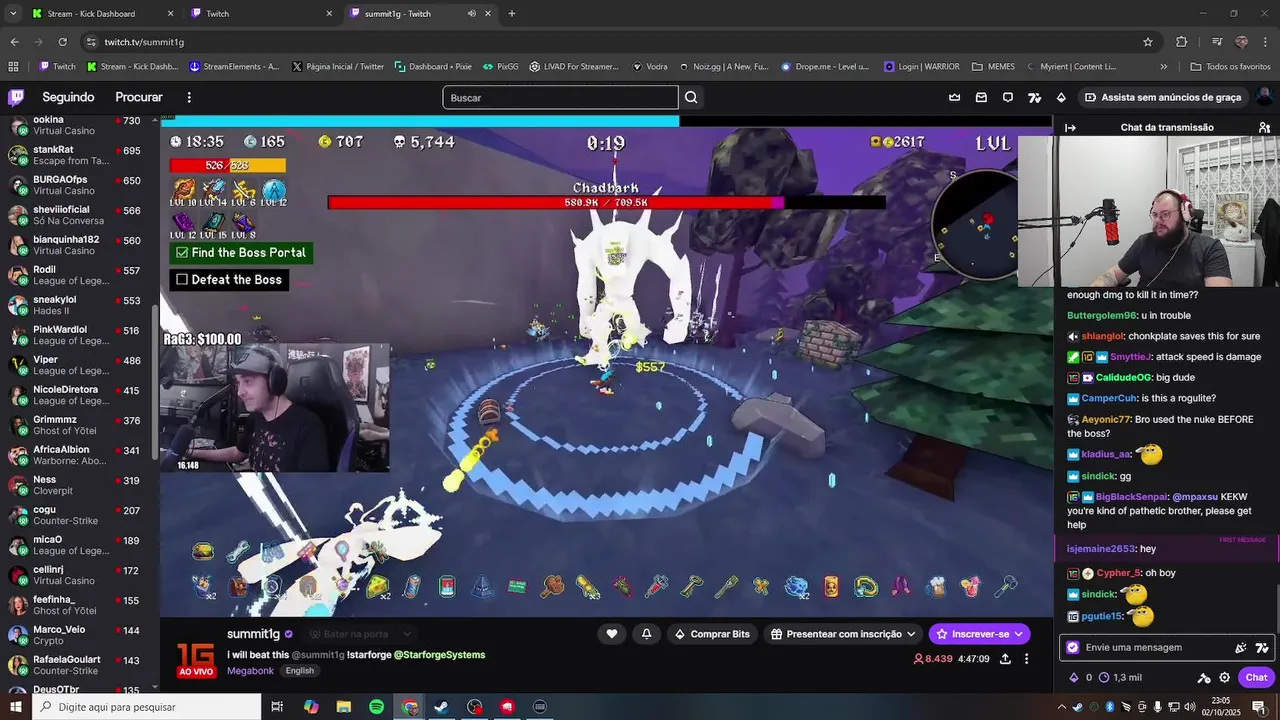
Task: Open Steam from taskbar
Action: pos(441,707)
